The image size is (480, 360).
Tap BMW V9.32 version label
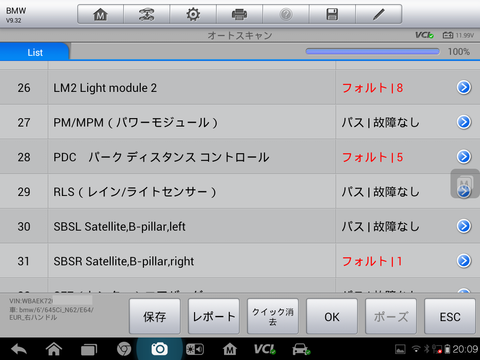point(16,15)
